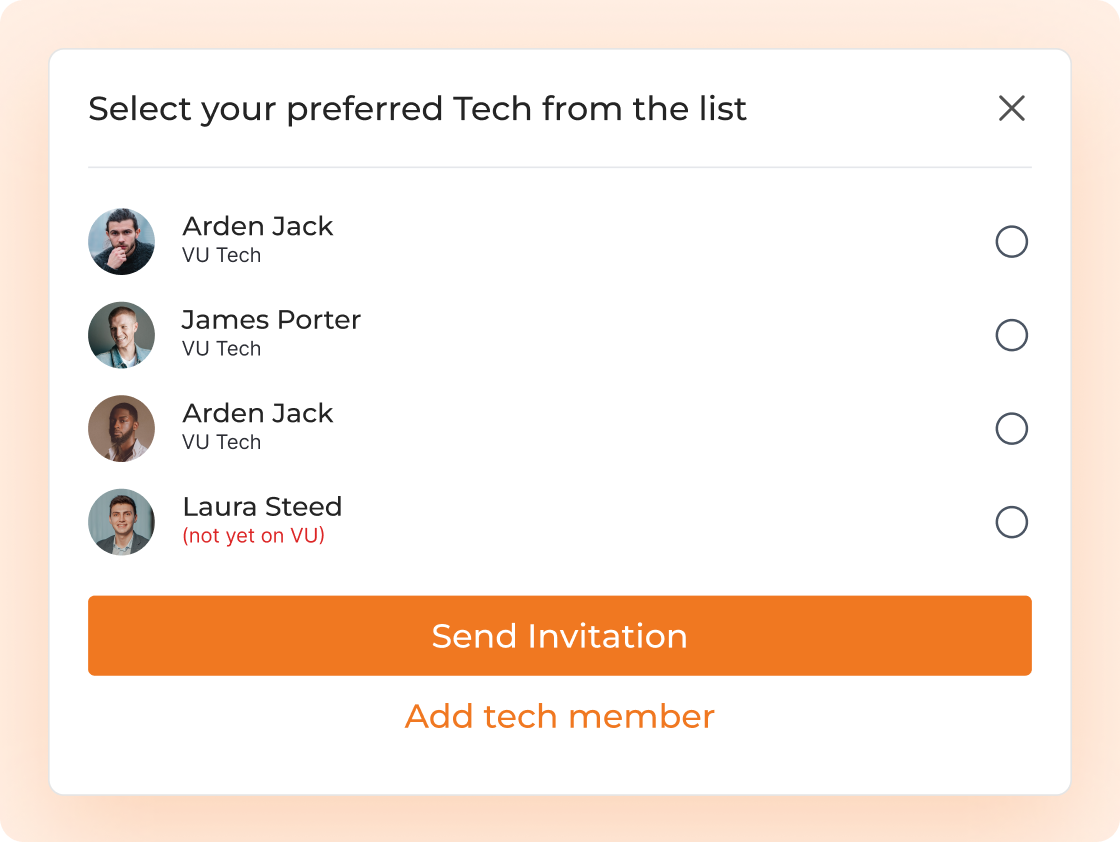Click Laura Steed's profile picture
This screenshot has width=1120, height=842.
(x=121, y=522)
